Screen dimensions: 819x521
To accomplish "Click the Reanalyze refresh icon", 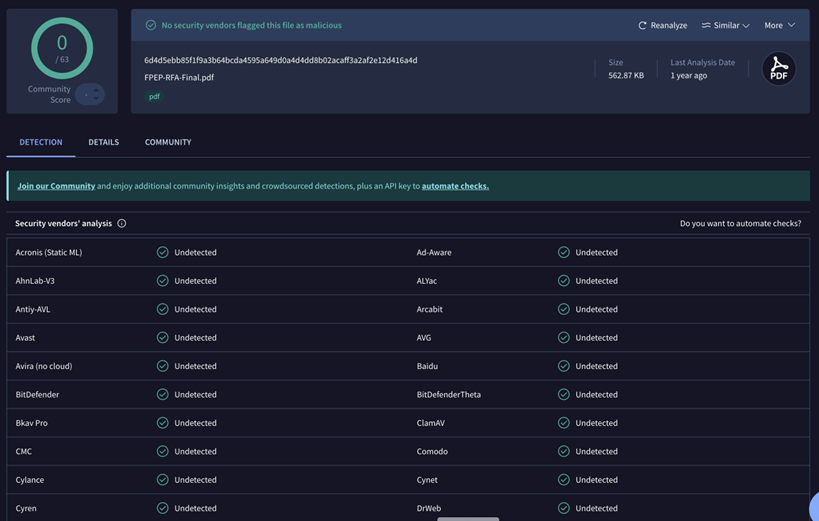I will 642,26.
